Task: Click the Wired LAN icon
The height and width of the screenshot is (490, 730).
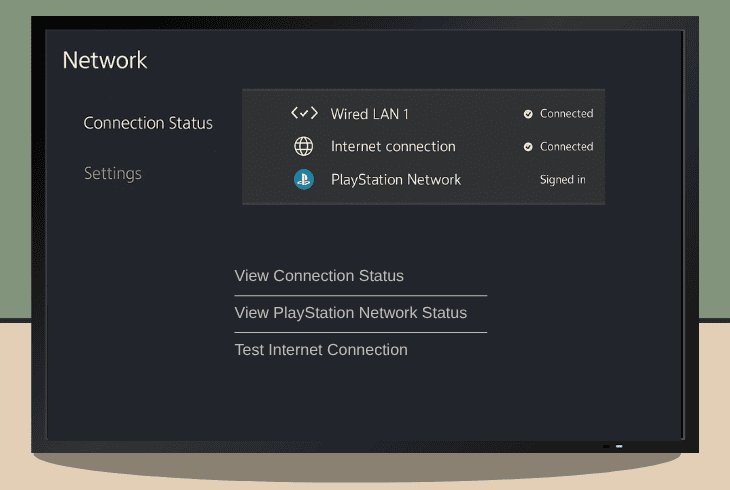Action: pos(304,113)
